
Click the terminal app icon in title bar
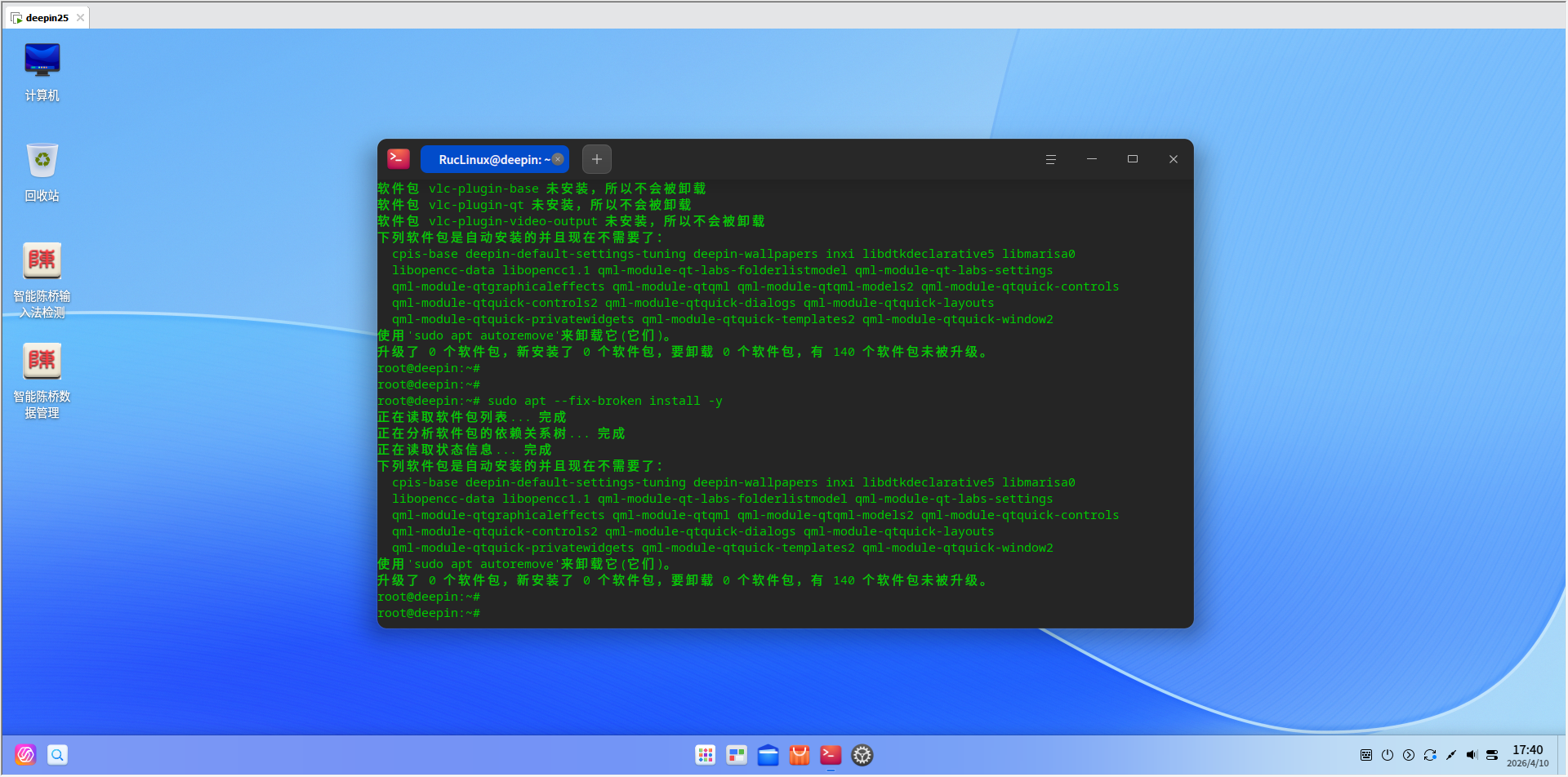point(399,158)
